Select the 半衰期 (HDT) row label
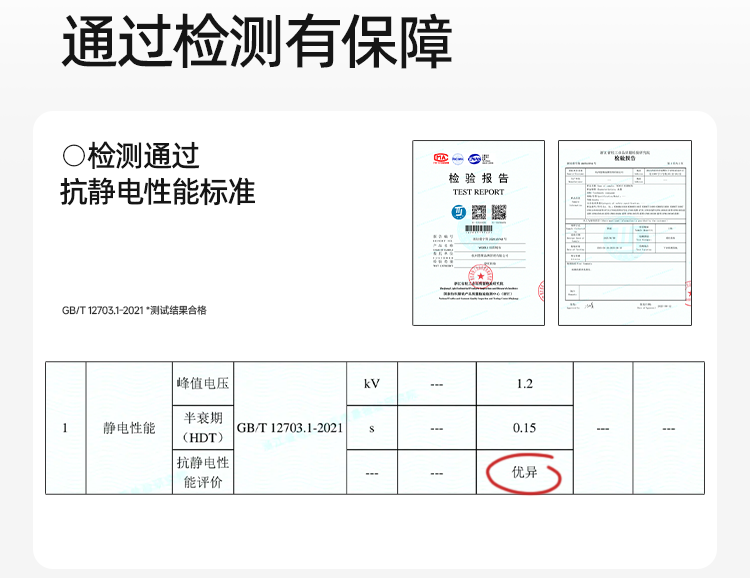This screenshot has height=578, width=750. point(202,428)
